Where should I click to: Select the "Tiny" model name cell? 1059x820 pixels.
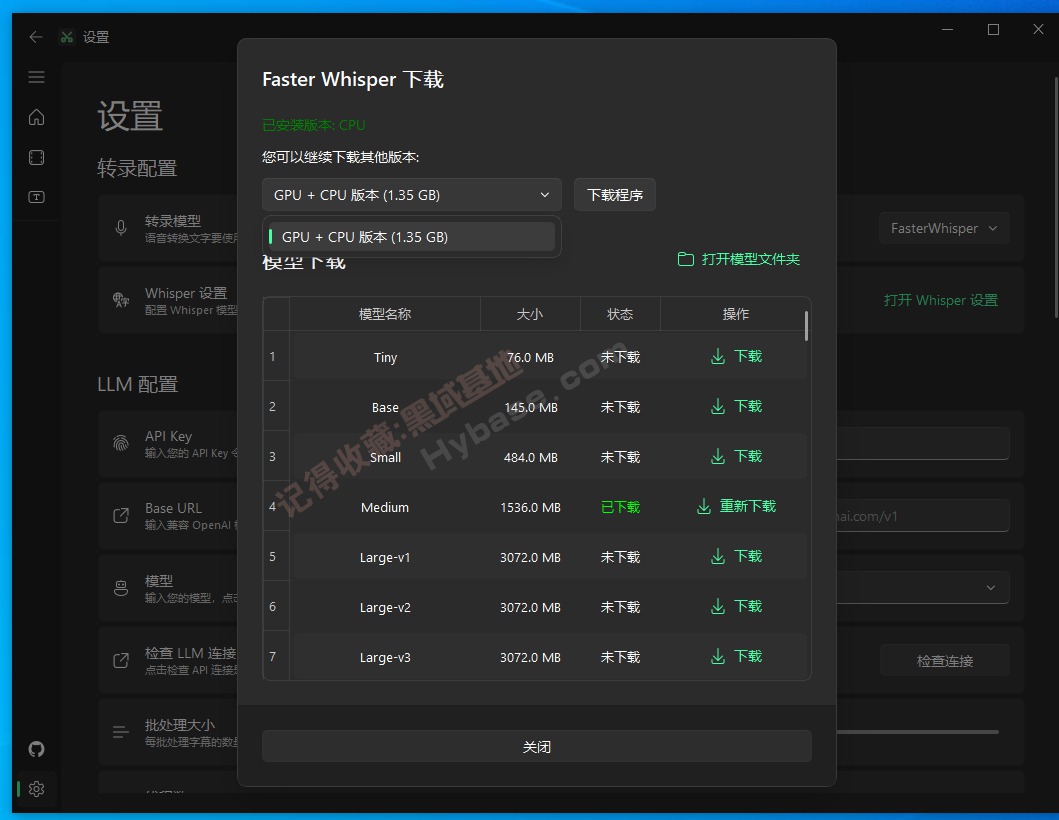(x=386, y=357)
